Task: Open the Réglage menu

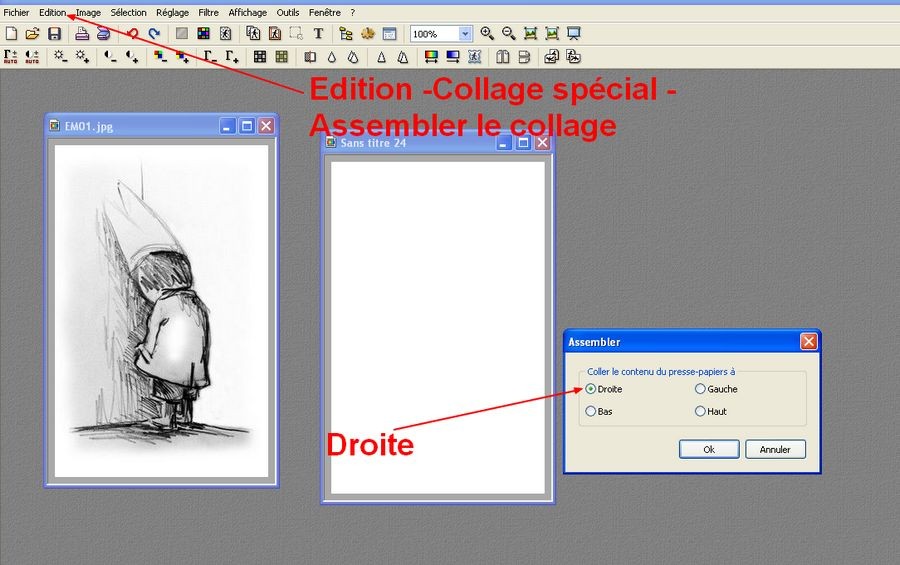Action: coord(172,13)
